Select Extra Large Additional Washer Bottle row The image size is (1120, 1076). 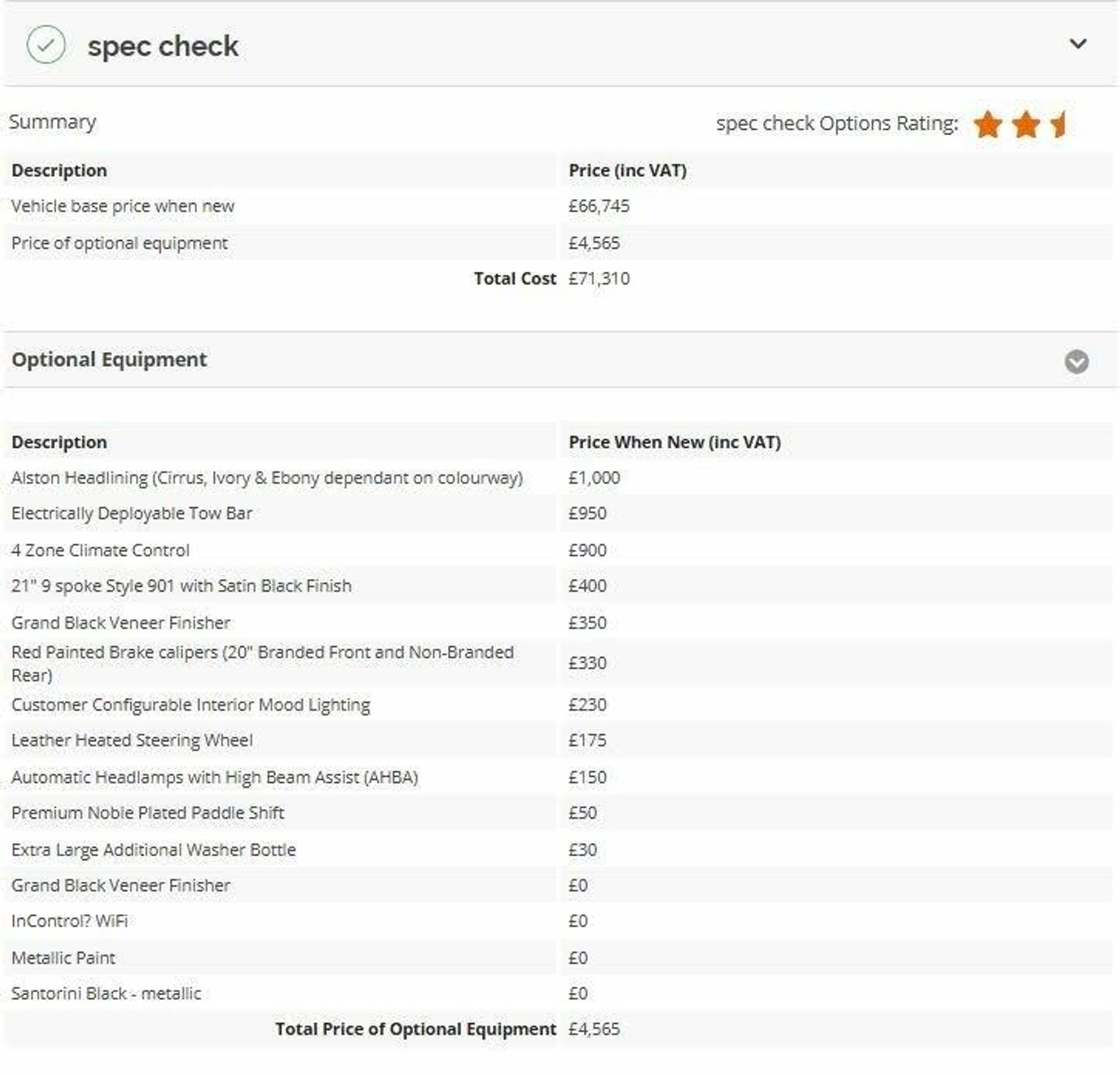558,849
